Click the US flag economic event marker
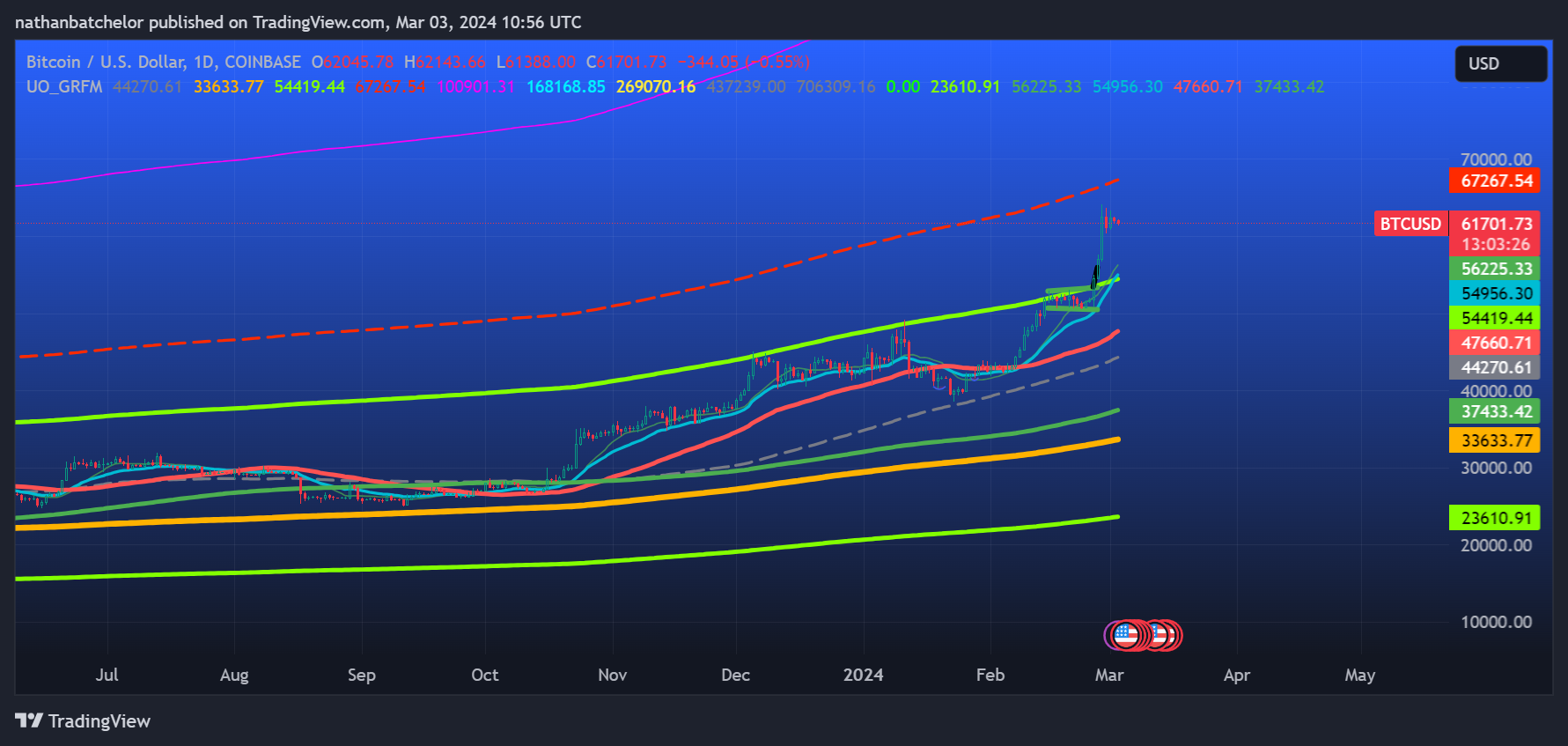The height and width of the screenshot is (746, 1568). [x=1126, y=635]
